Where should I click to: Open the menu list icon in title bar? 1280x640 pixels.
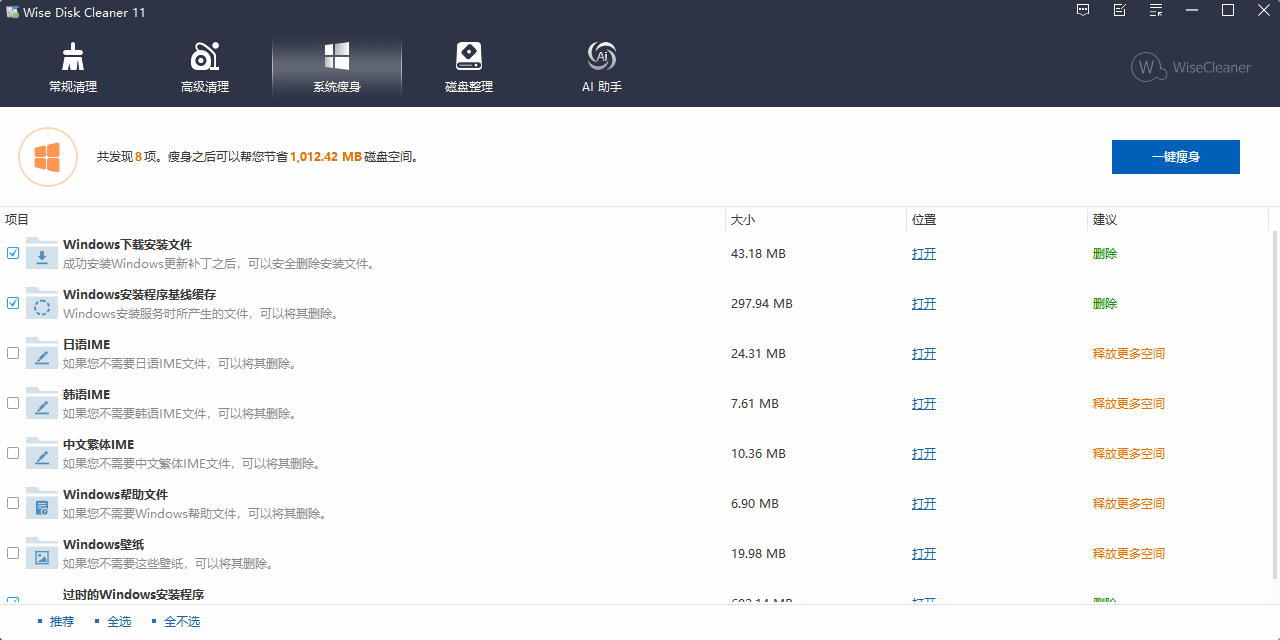pyautogui.click(x=1156, y=11)
